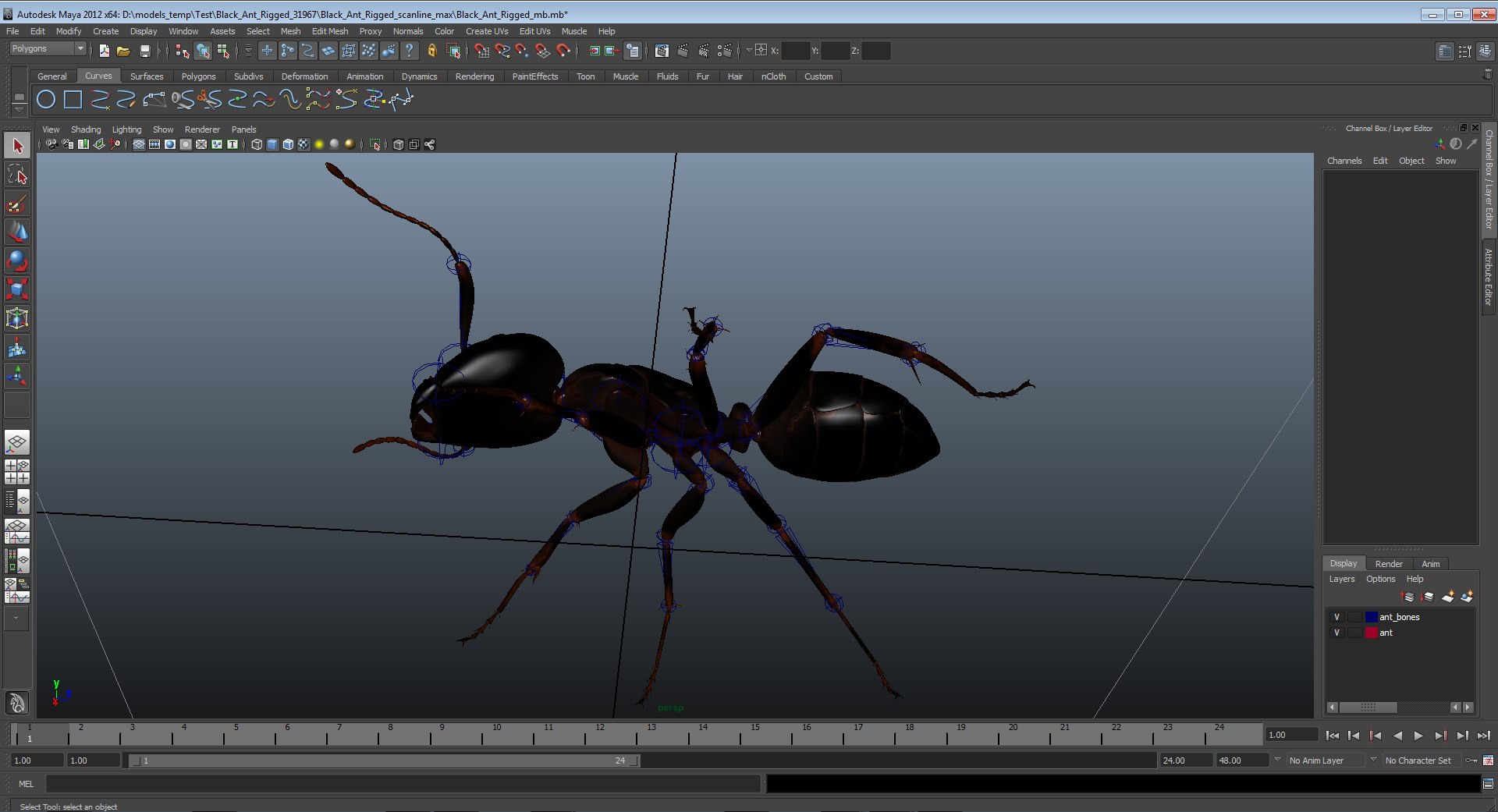Screen dimensions: 1498x812
Task: Toggle display type box of ant layer
Action: (x=1355, y=633)
